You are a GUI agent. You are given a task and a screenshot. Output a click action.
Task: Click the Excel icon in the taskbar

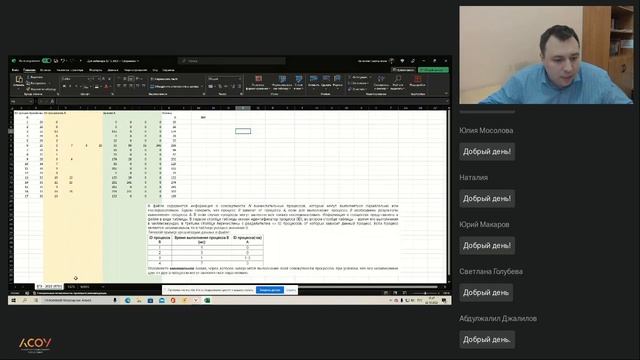(x=207, y=300)
